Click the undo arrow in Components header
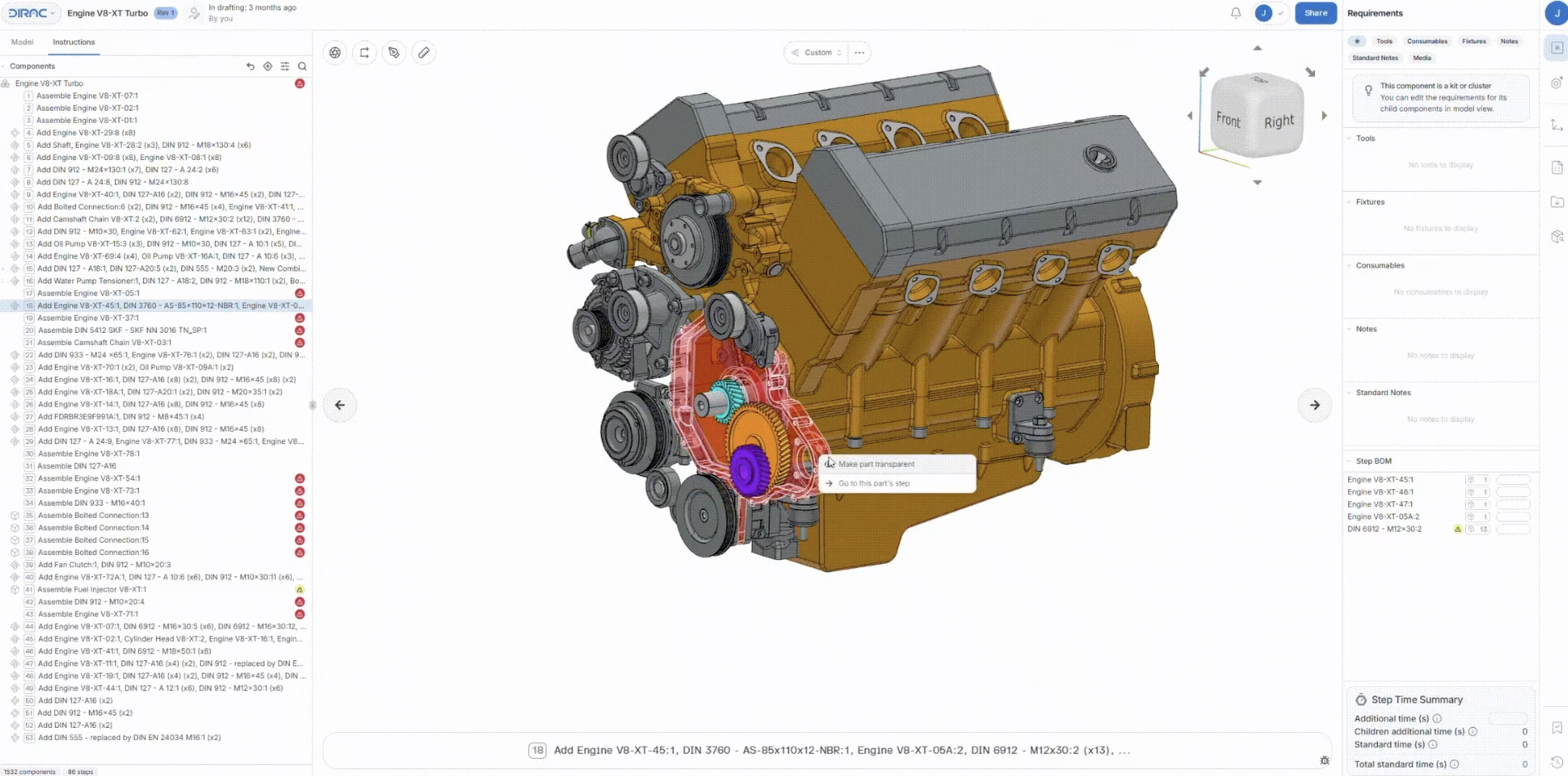This screenshot has height=776, width=1568. 250,66
